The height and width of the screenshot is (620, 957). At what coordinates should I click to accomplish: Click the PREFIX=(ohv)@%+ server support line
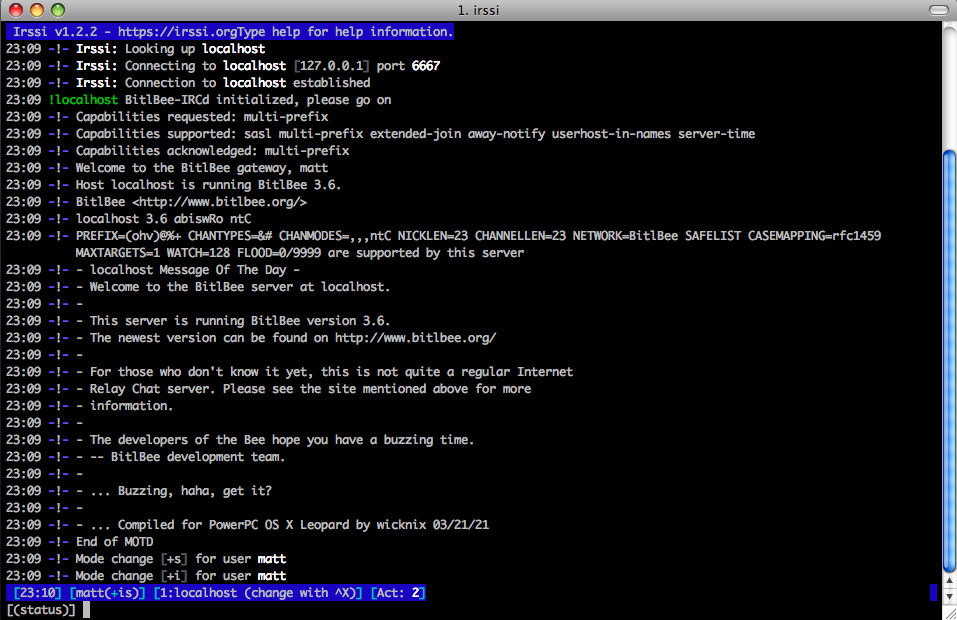click(444, 236)
